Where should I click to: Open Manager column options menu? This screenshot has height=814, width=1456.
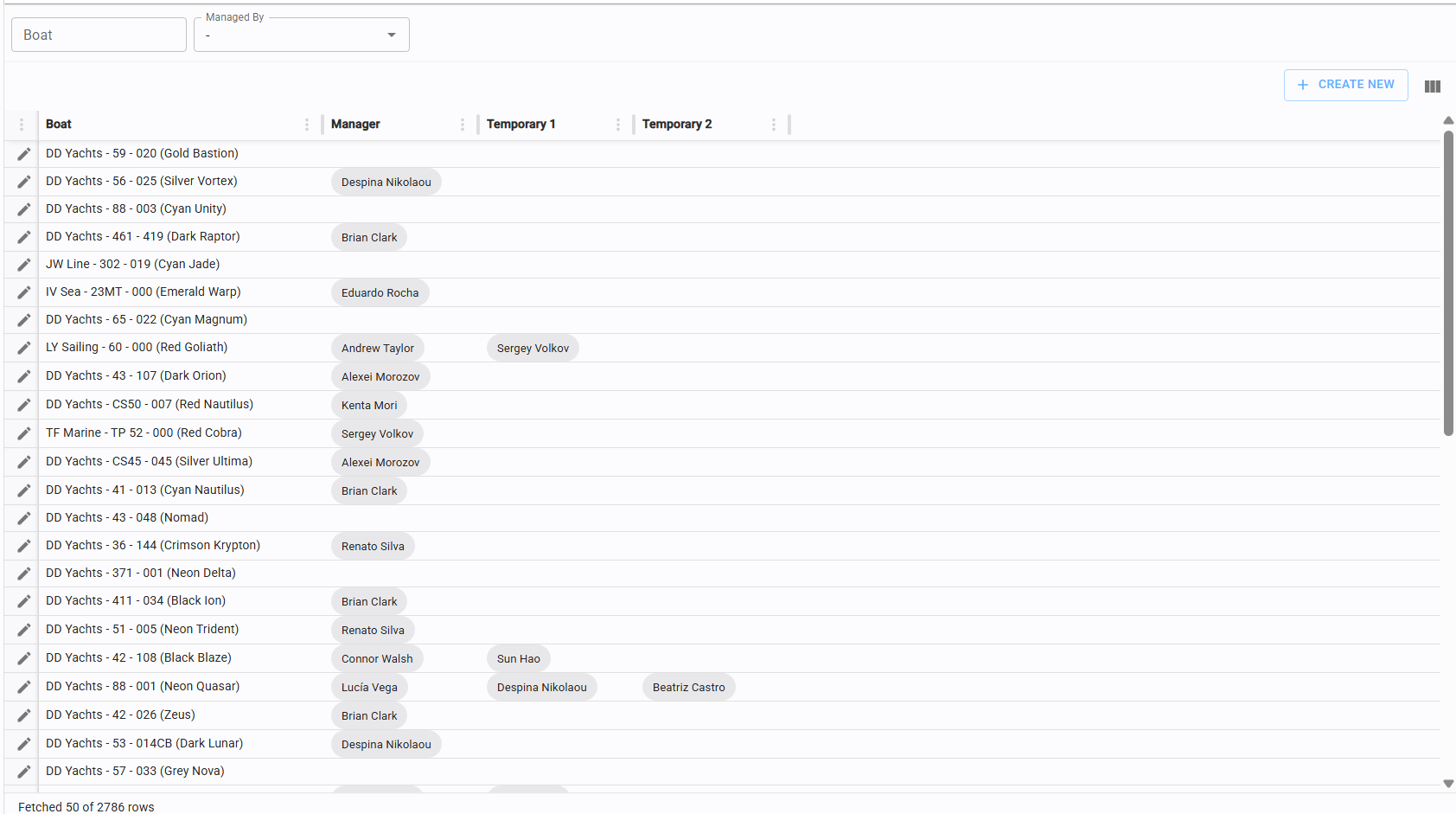[463, 125]
